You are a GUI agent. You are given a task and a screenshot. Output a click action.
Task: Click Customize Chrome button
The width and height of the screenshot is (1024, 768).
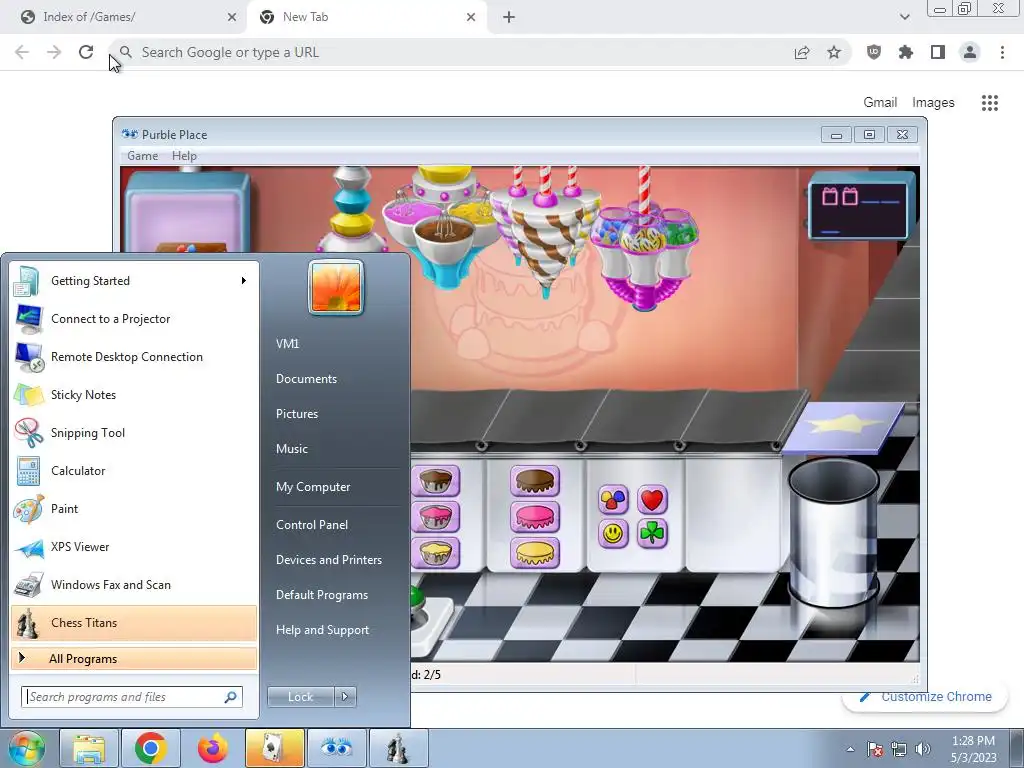pyautogui.click(x=927, y=697)
